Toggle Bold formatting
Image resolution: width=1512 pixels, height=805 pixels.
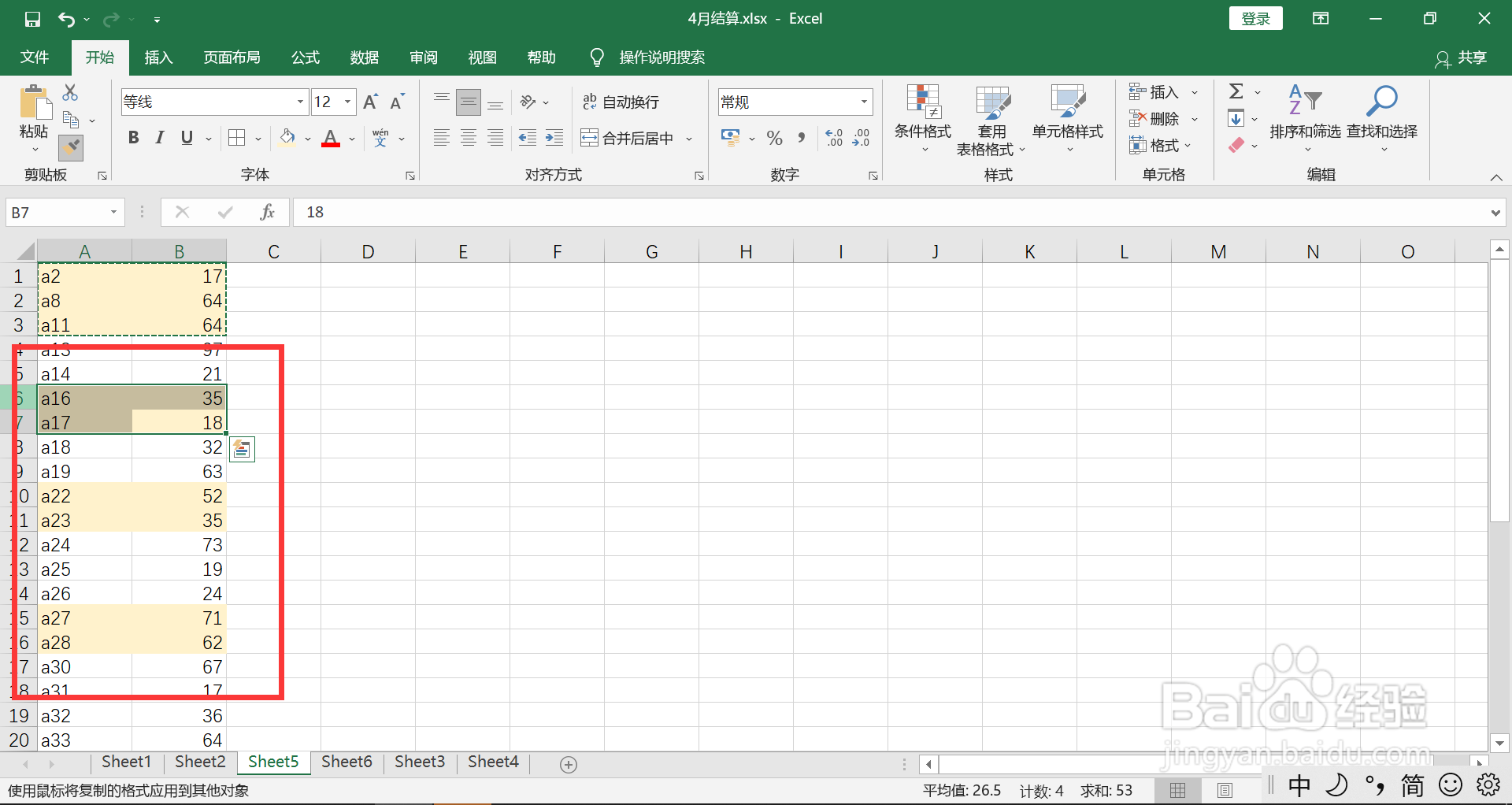tap(134, 138)
